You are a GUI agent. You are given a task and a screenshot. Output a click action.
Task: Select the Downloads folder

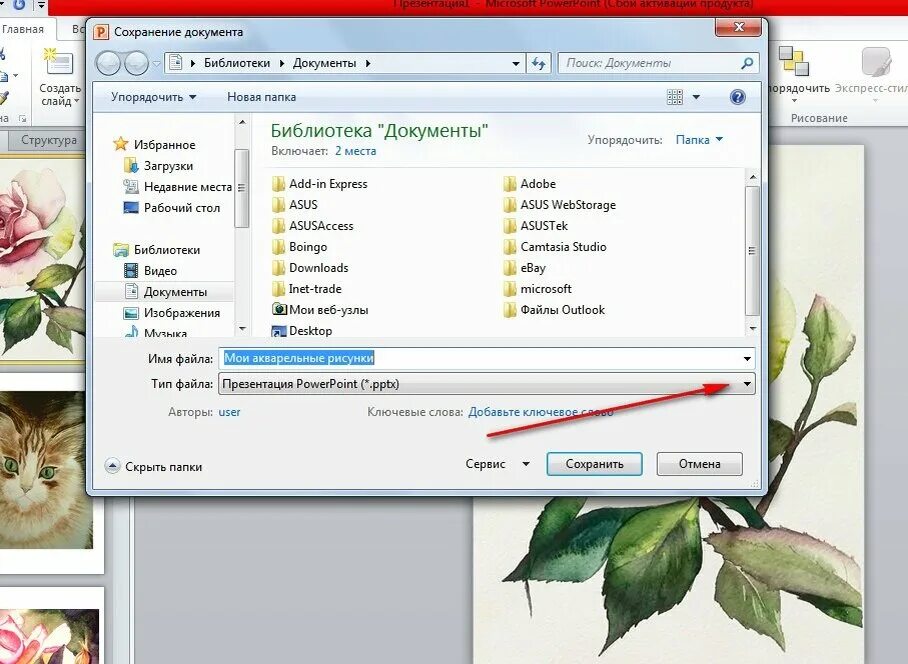310,268
